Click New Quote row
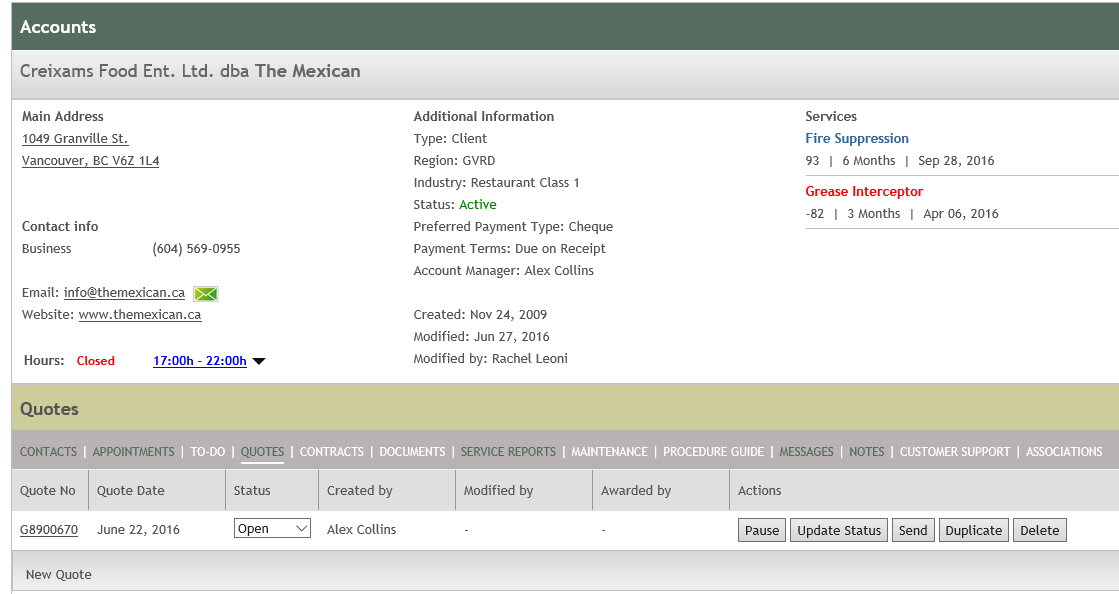The width and height of the screenshot is (1119, 594). 59,575
